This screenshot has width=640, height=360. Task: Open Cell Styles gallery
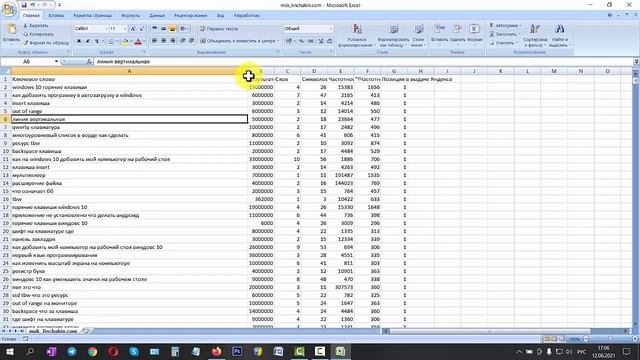(x=418, y=35)
